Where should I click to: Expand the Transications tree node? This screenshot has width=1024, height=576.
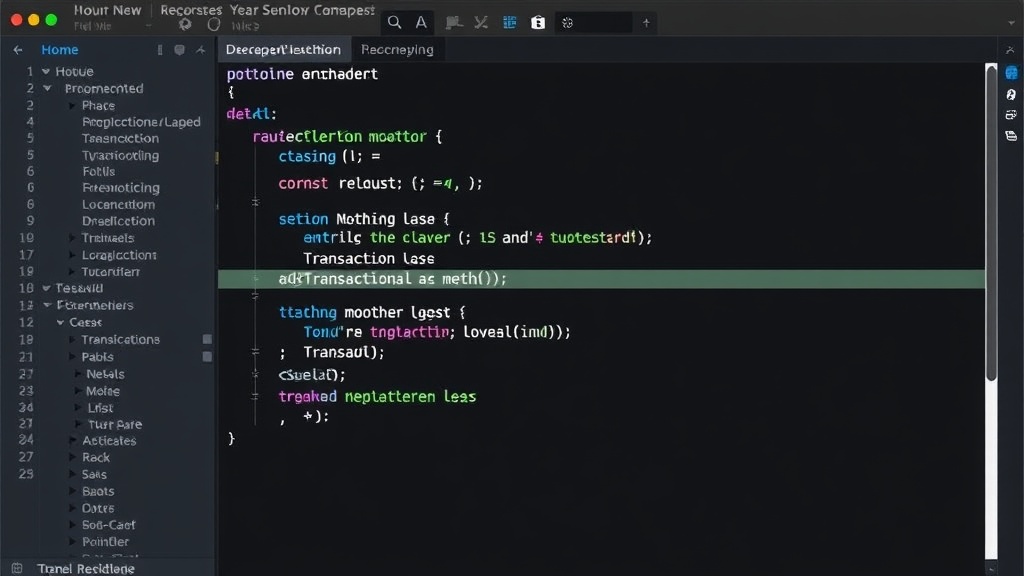point(72,340)
